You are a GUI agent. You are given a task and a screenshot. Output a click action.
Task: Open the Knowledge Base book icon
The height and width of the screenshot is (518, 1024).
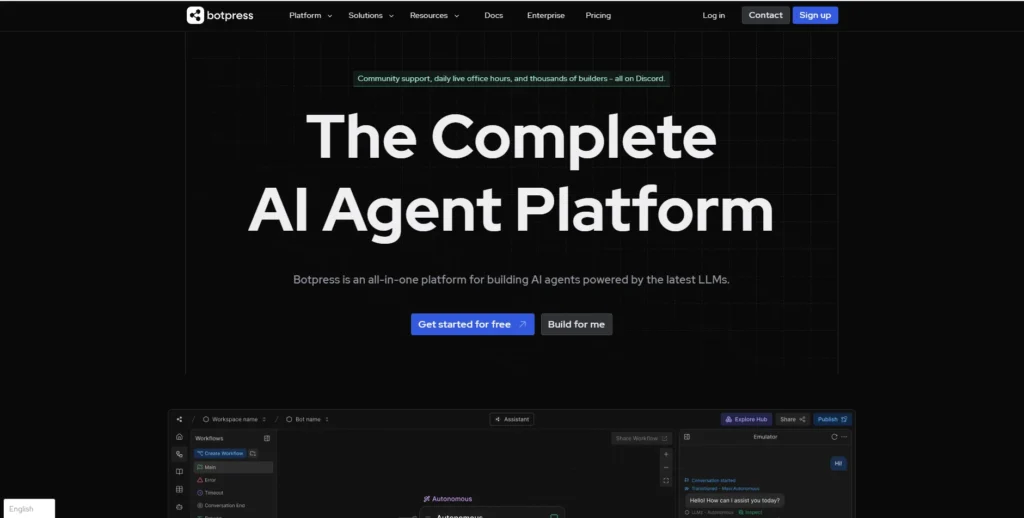click(180, 472)
